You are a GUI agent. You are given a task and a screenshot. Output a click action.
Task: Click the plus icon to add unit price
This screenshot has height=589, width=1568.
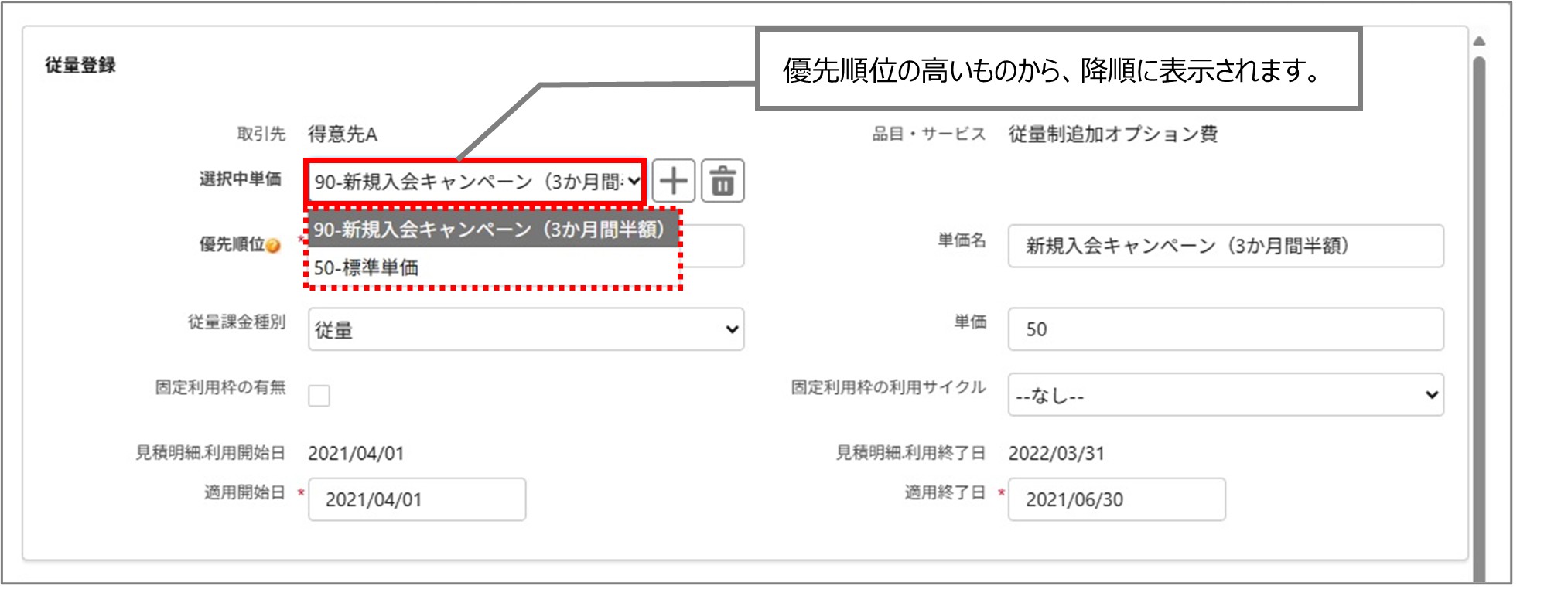tap(673, 181)
